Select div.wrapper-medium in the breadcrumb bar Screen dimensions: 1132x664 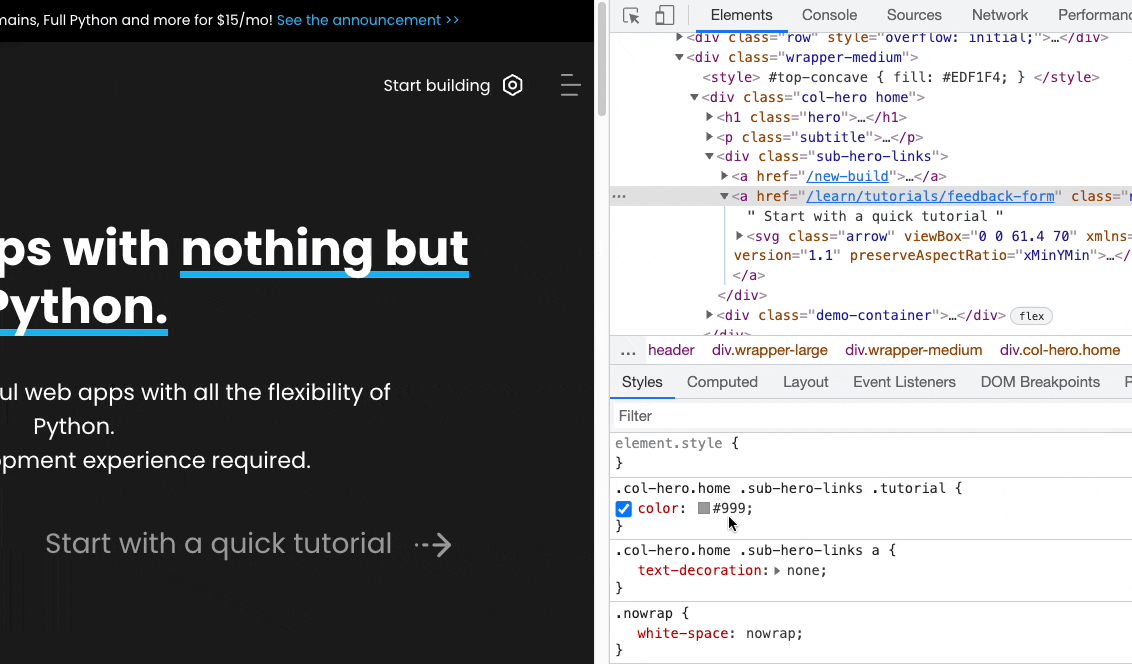click(913, 350)
